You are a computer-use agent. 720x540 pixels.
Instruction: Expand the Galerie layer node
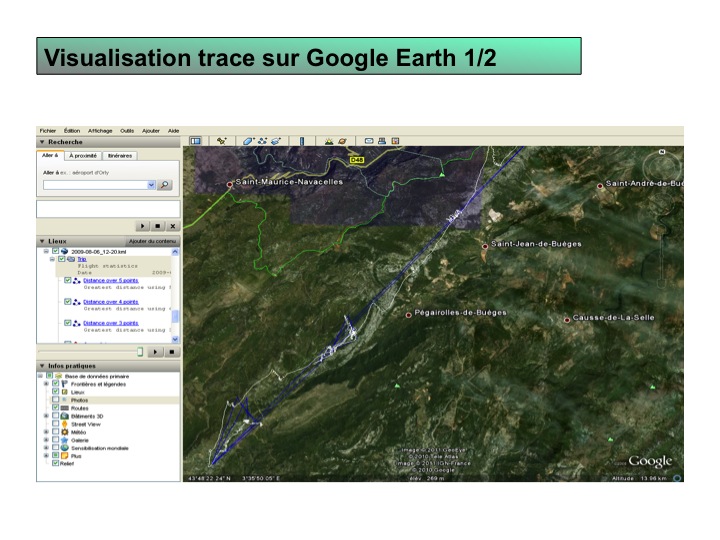(46, 440)
